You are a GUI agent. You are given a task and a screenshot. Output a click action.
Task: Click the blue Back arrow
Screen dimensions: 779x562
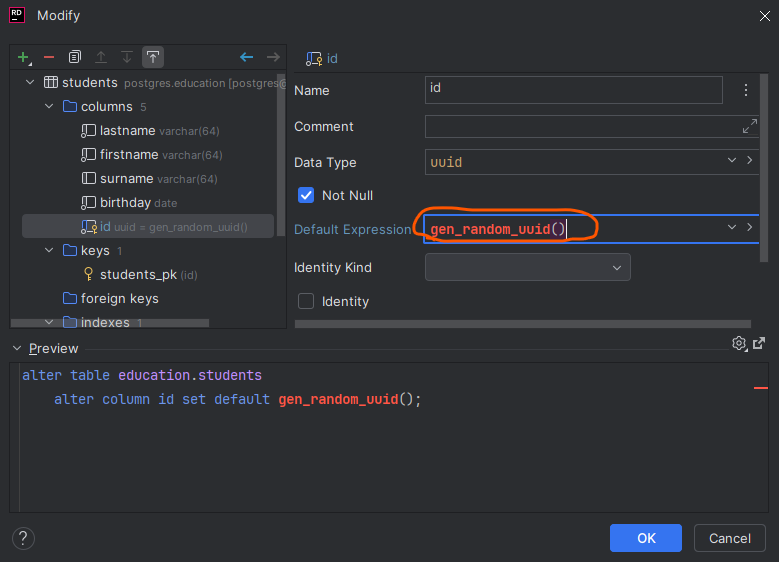coord(246,58)
